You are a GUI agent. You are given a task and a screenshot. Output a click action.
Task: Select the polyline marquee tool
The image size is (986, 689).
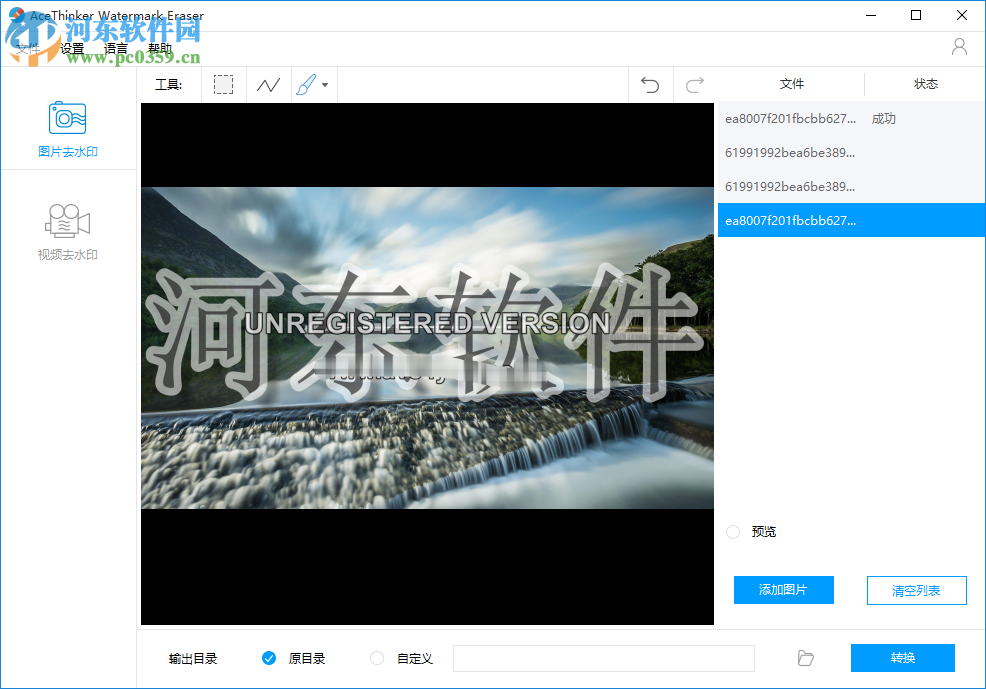(x=268, y=84)
